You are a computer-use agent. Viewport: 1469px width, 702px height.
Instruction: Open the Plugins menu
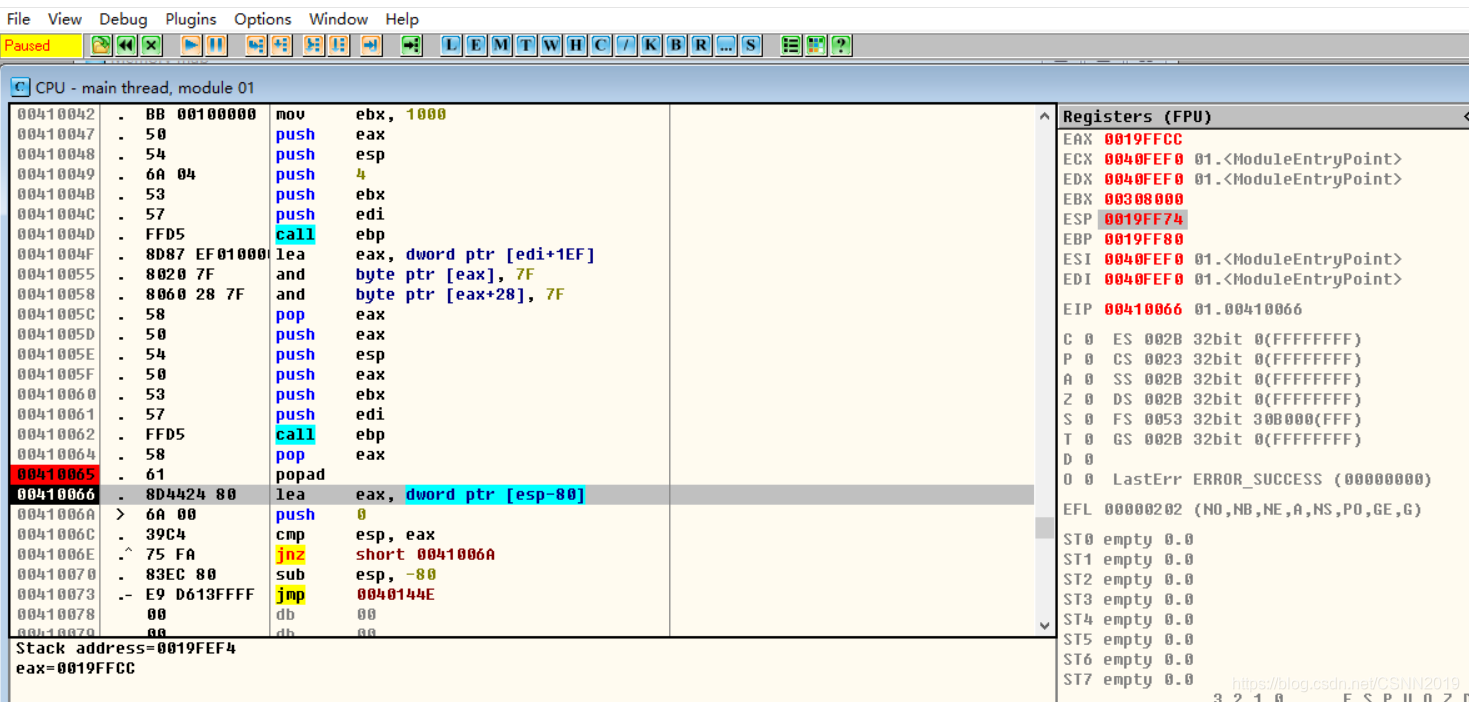click(x=191, y=19)
